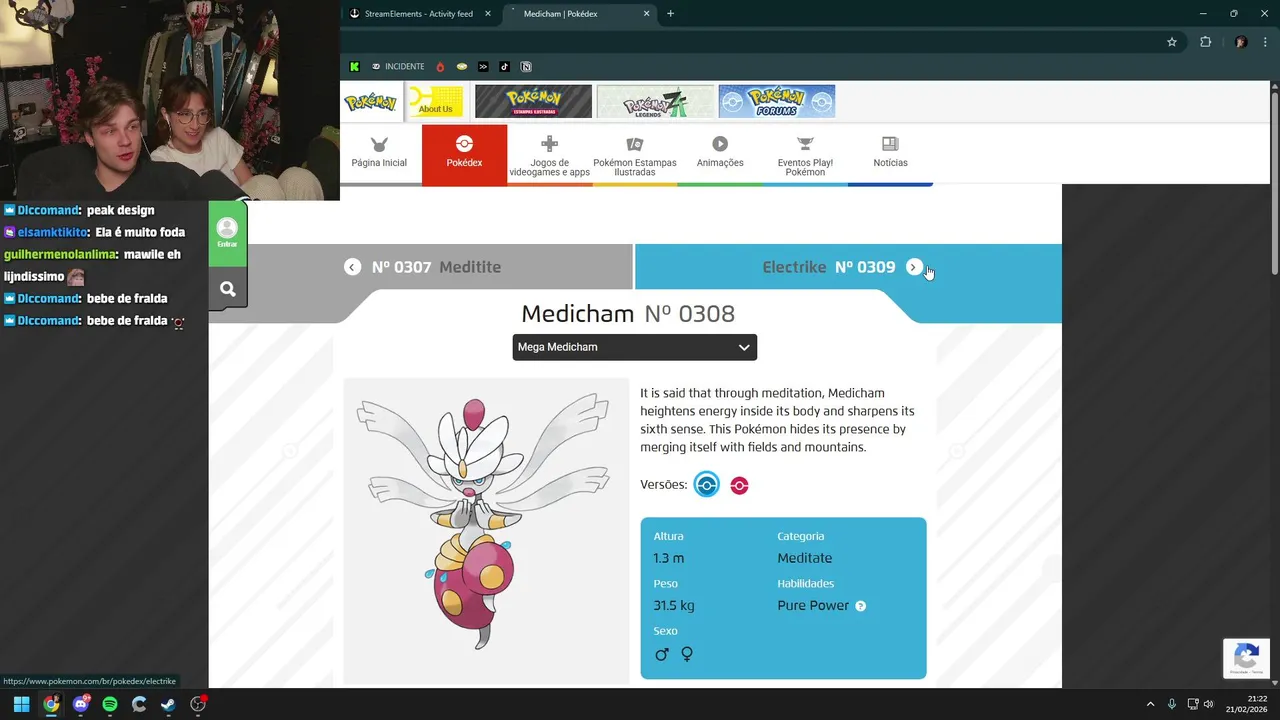Select the red version Poké Ball
Screen dimensions: 1280x720
coord(739,485)
